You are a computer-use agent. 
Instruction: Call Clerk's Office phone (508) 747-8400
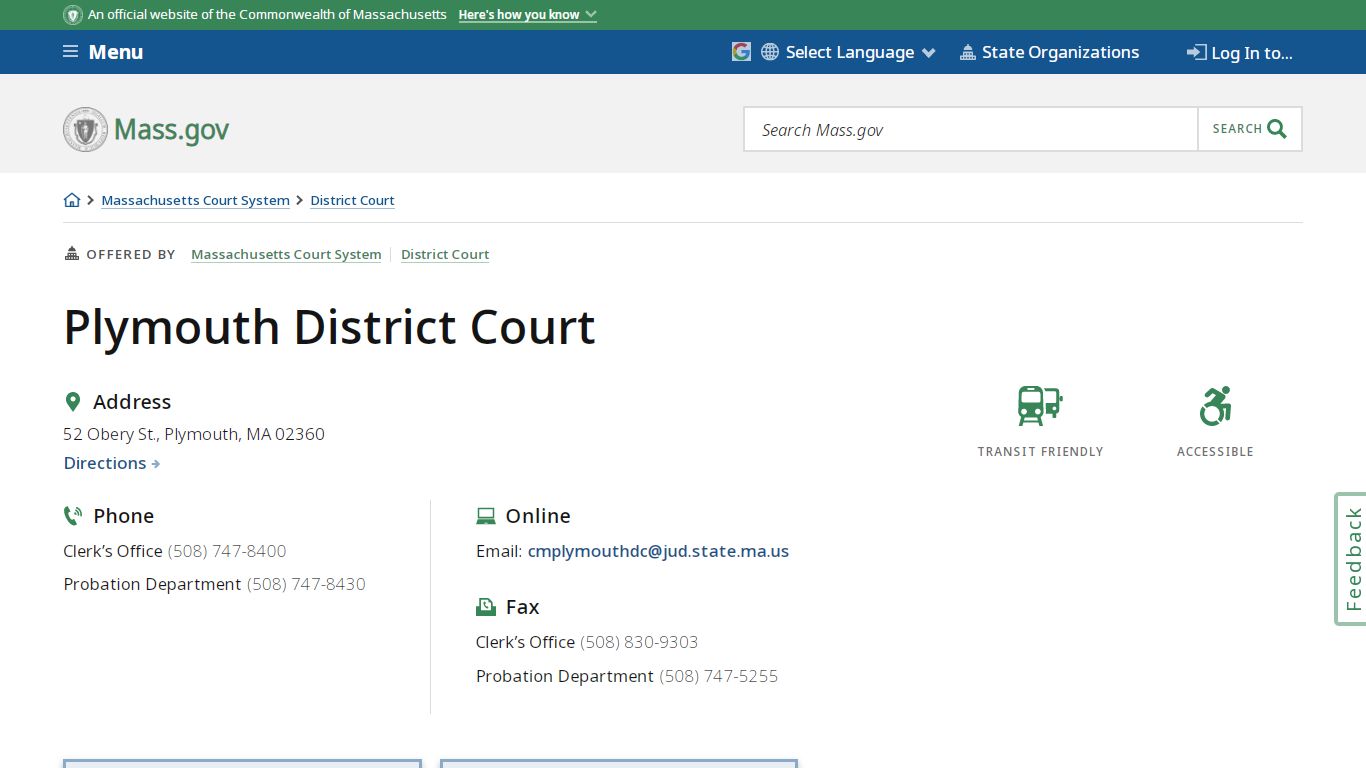(227, 551)
